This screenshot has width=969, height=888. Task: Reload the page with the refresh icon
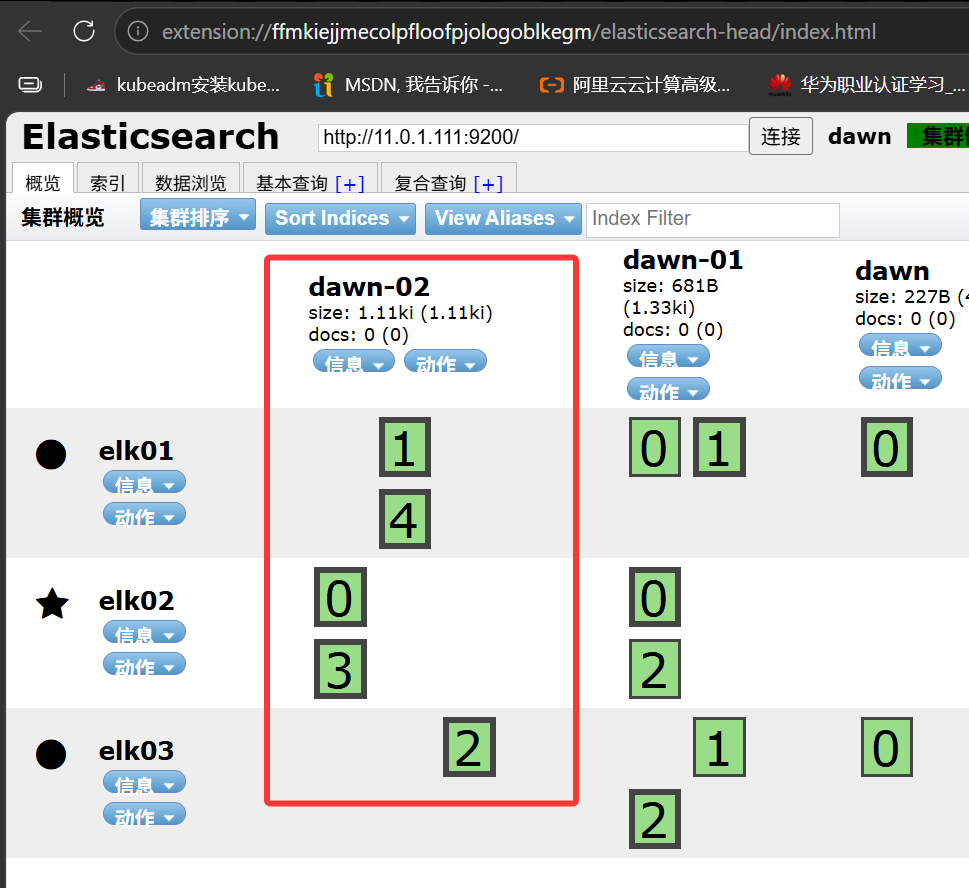[x=84, y=32]
